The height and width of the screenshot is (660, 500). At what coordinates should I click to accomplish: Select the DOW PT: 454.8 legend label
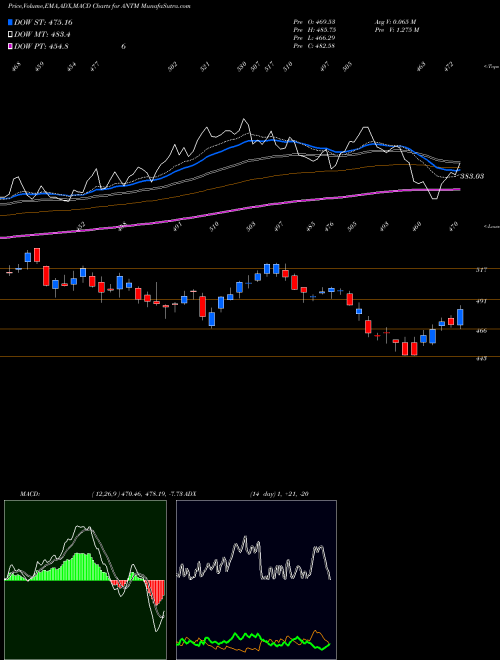[42, 46]
